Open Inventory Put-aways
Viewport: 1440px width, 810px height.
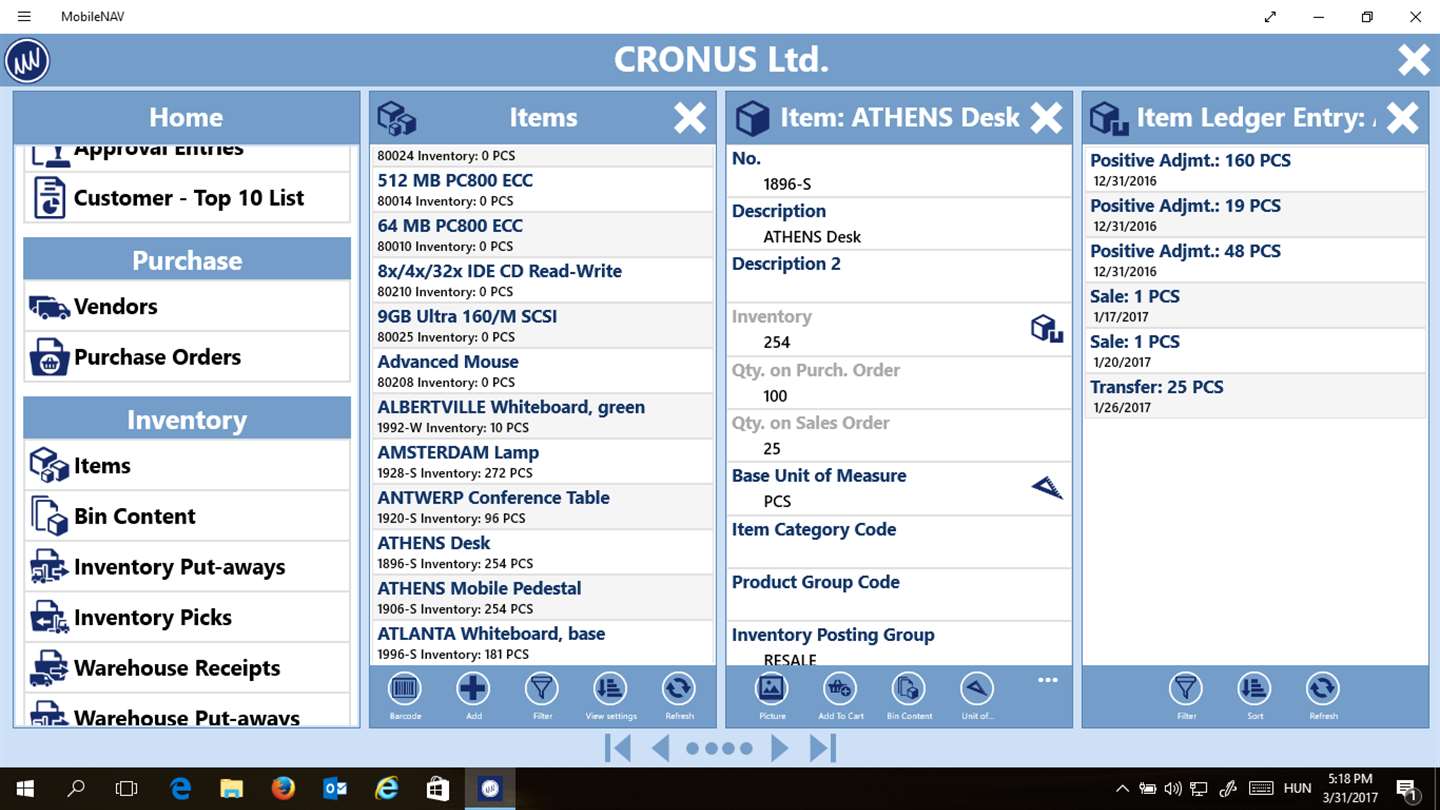(187, 567)
